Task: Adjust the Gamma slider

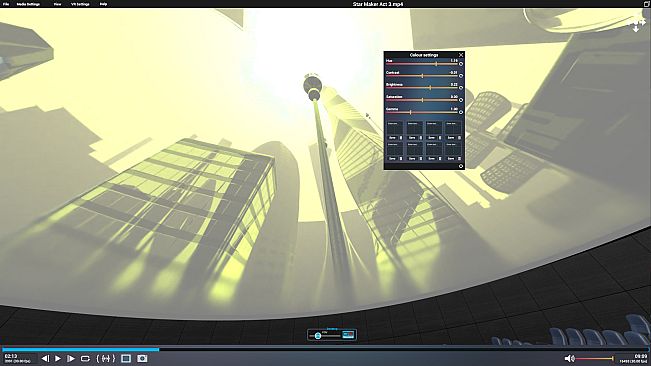Action: 421,112
